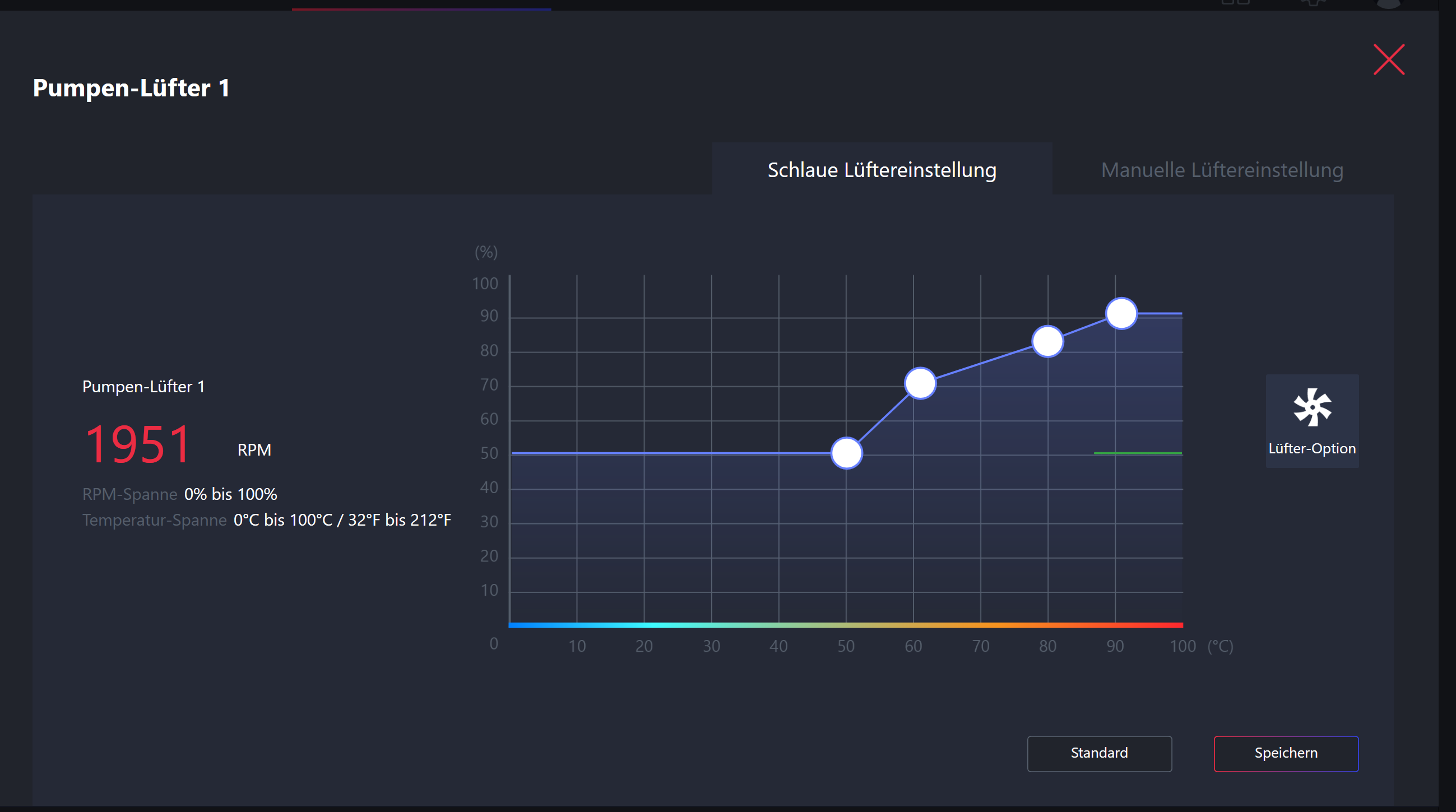Click Speichern to save the fan curve

point(1285,753)
